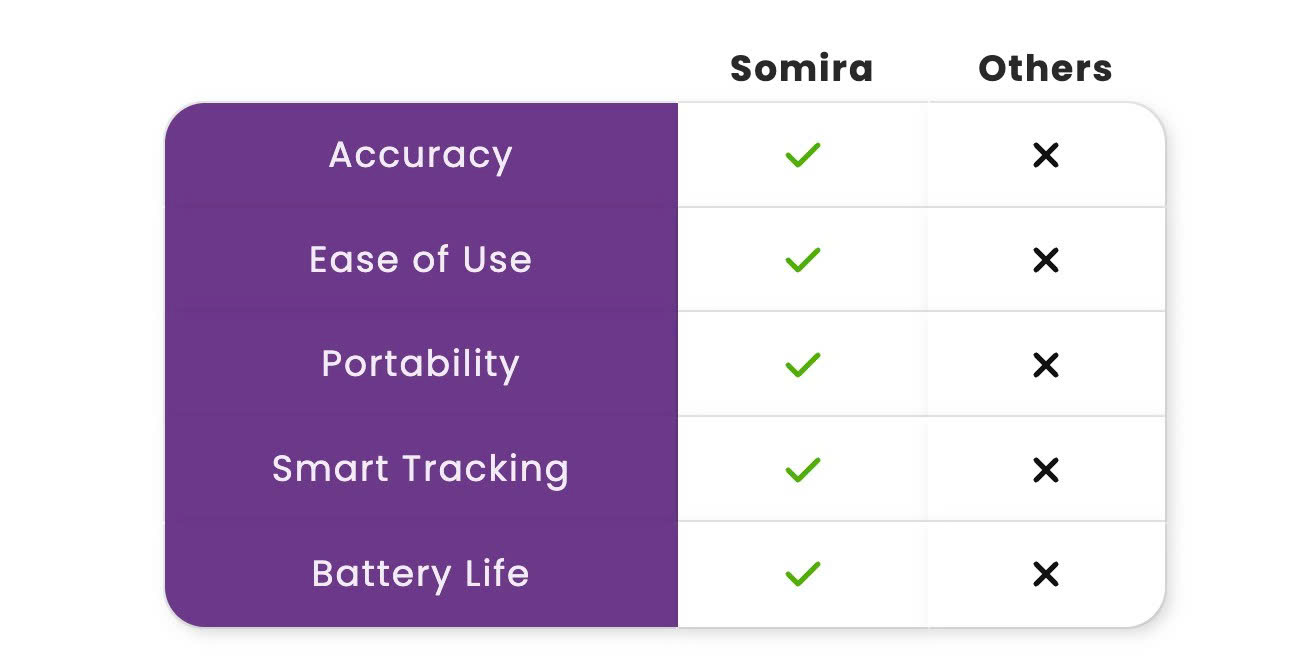Screen dimensions: 1300x662
Task: Select the Battery Life label
Action: pos(420,574)
